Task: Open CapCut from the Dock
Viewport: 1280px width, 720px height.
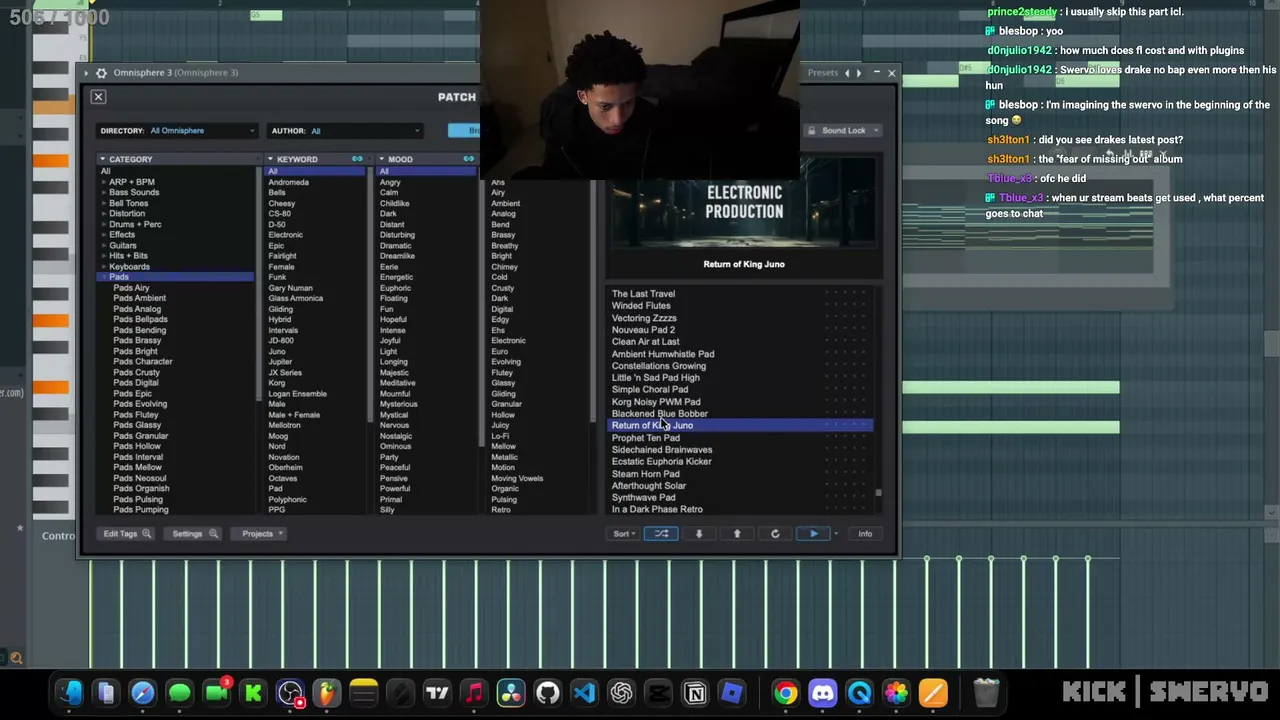Action: [658, 693]
